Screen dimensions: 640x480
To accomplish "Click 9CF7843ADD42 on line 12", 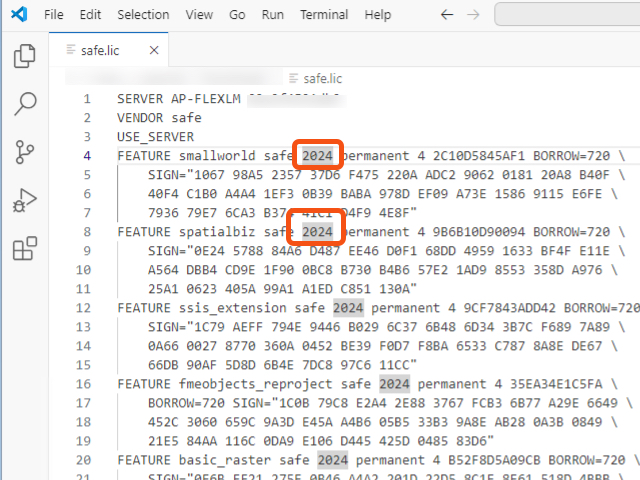I will coord(510,308).
